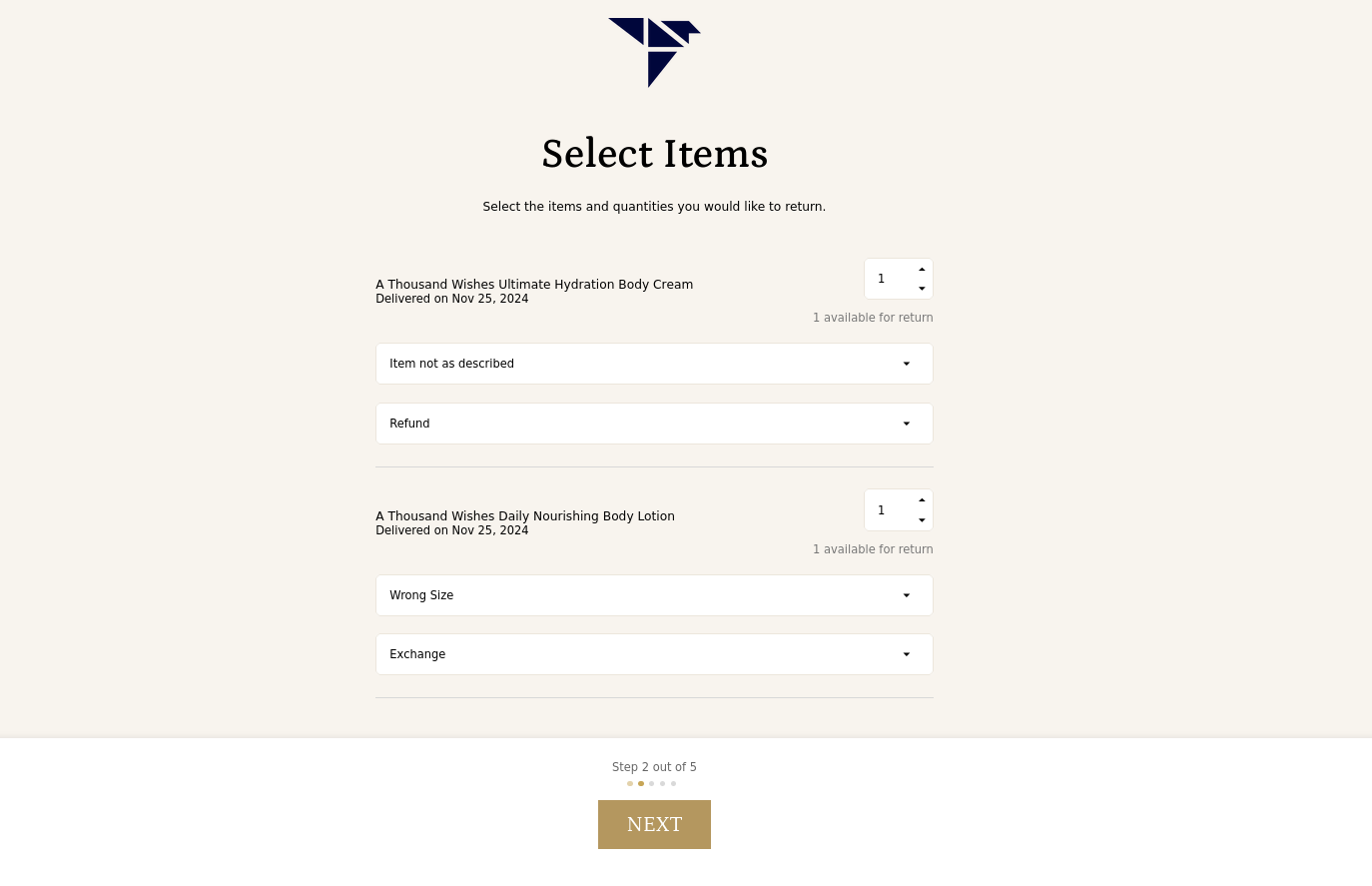This screenshot has width=1372, height=886.
Task: Select the second highlighted step dot
Action: 641,784
